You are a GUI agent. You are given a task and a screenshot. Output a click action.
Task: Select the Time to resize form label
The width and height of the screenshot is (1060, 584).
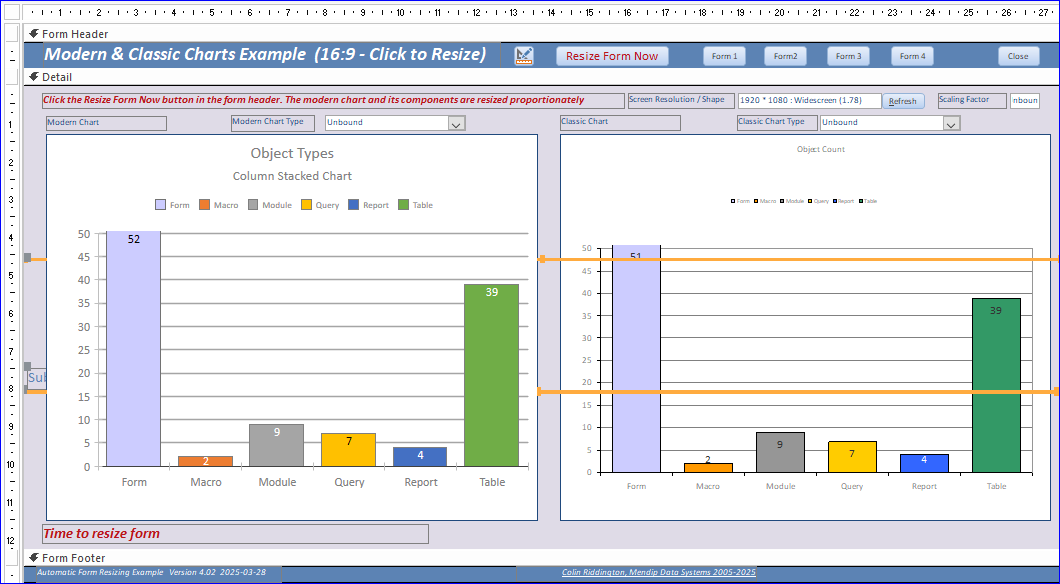tap(235, 534)
